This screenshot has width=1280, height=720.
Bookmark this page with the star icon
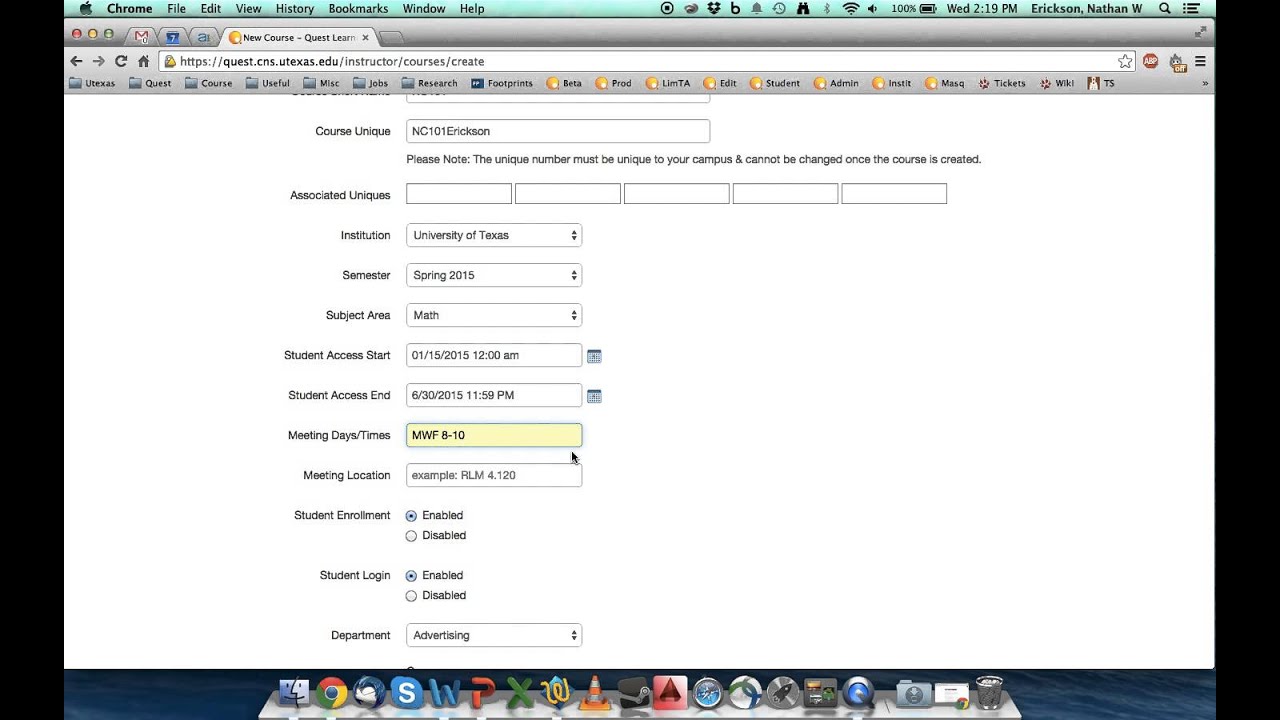coord(1125,61)
